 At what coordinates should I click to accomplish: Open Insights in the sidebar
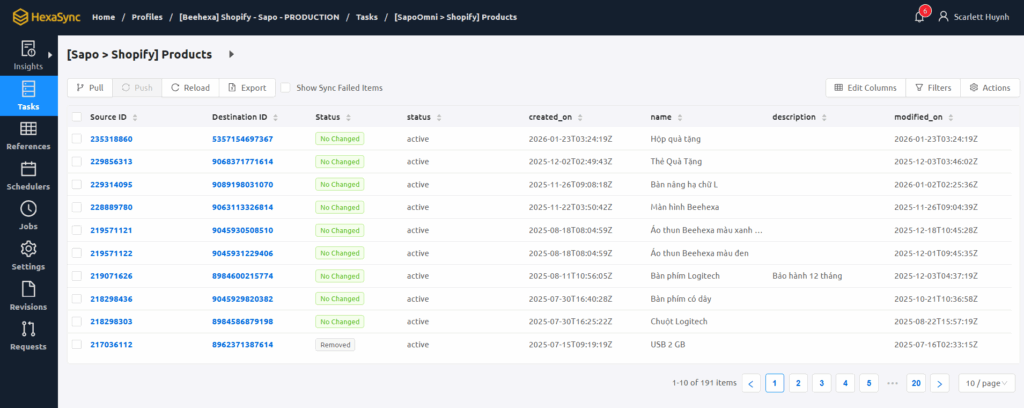coord(28,55)
